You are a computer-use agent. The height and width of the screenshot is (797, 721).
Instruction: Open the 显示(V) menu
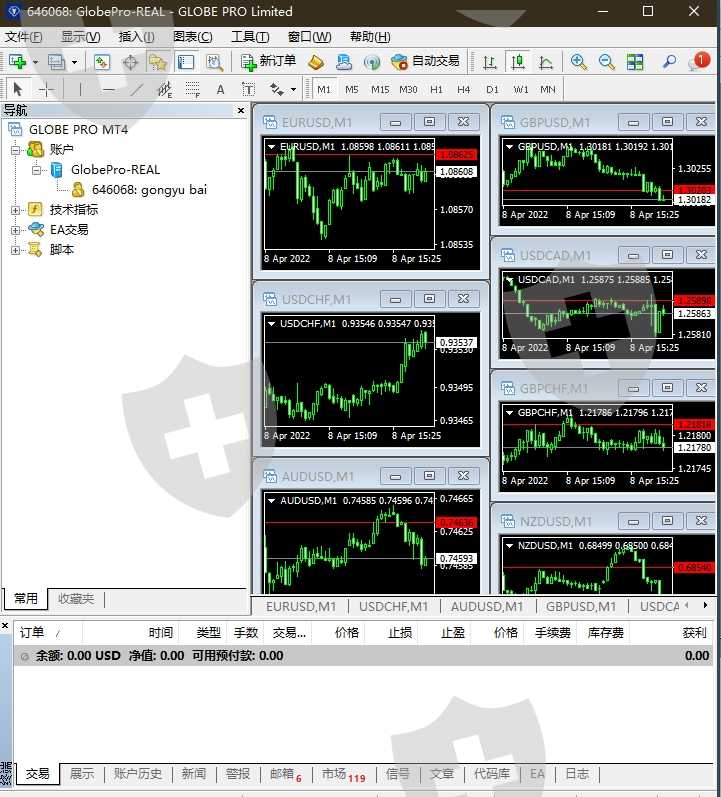click(80, 37)
